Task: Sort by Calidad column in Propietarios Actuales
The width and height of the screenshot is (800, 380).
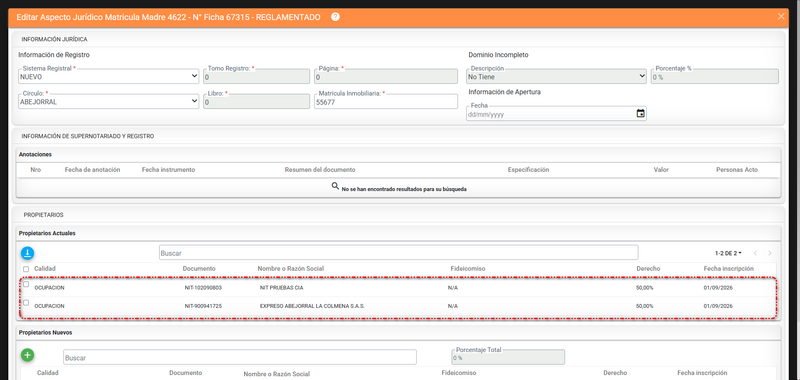Action: click(45, 269)
